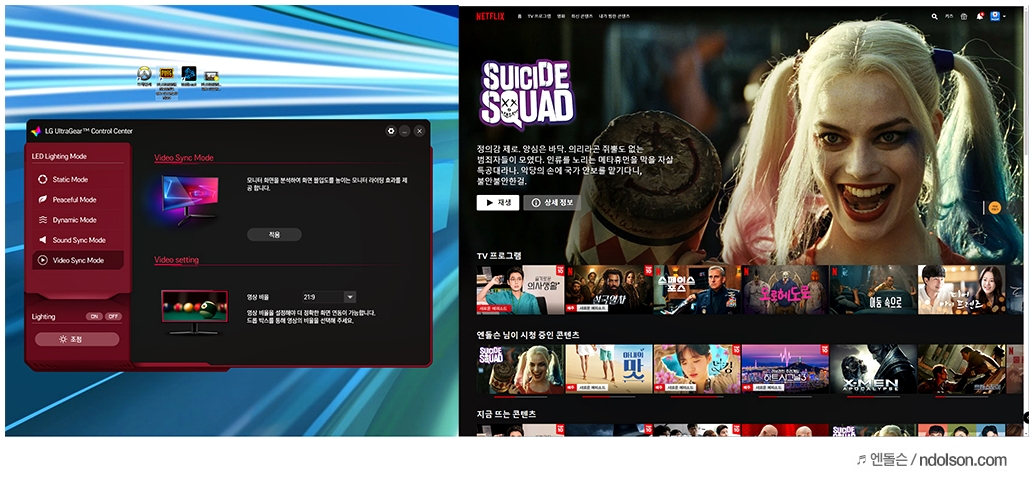Viewport: 1034px width, 477px height.
Task: Click the Video Sync play-circle icon
Action: [x=43, y=261]
